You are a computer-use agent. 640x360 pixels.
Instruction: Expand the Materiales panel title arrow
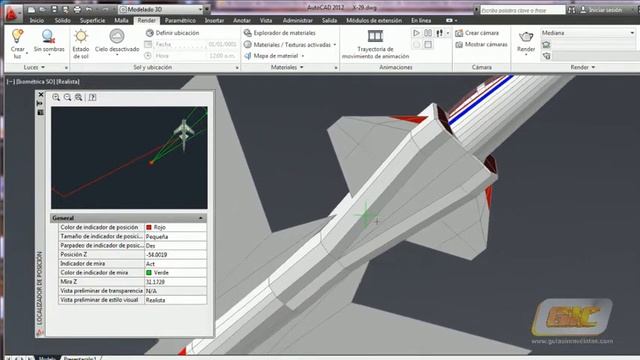(302, 67)
